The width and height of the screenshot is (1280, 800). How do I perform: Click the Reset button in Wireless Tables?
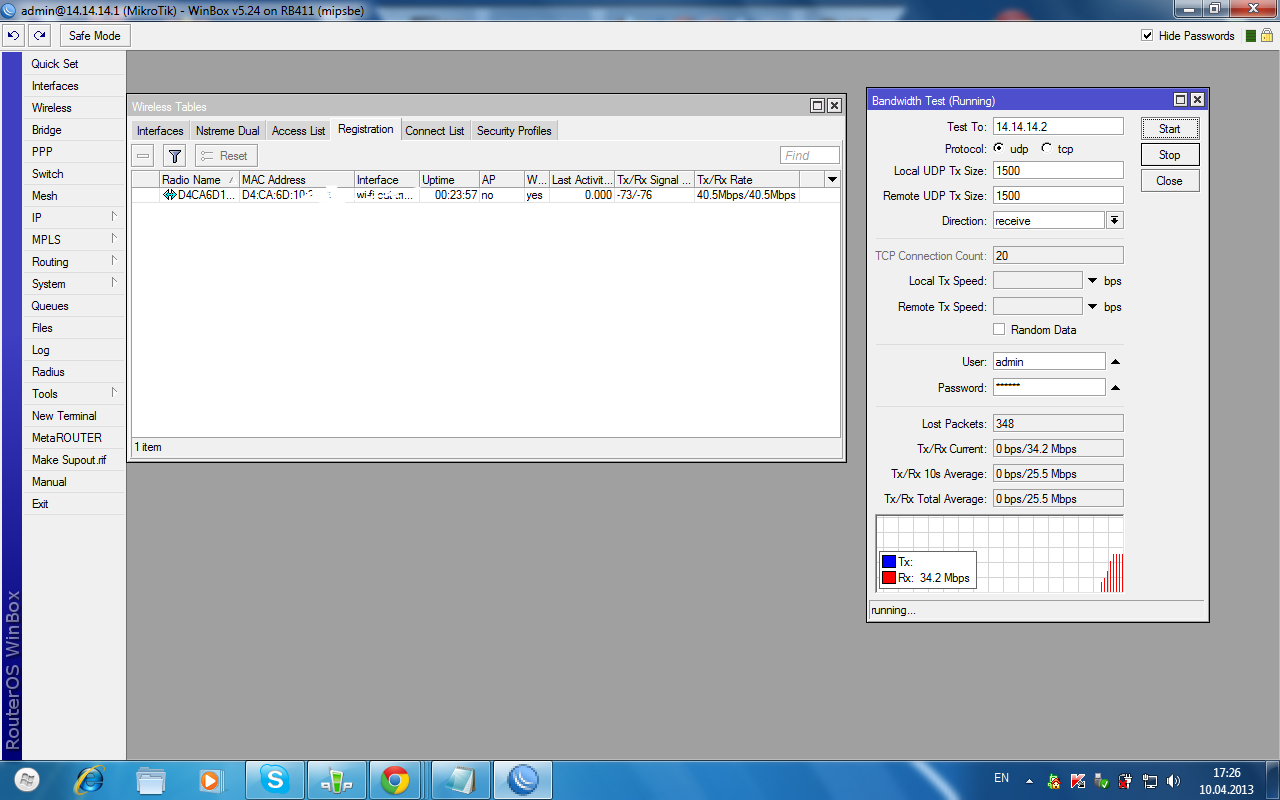click(226, 156)
